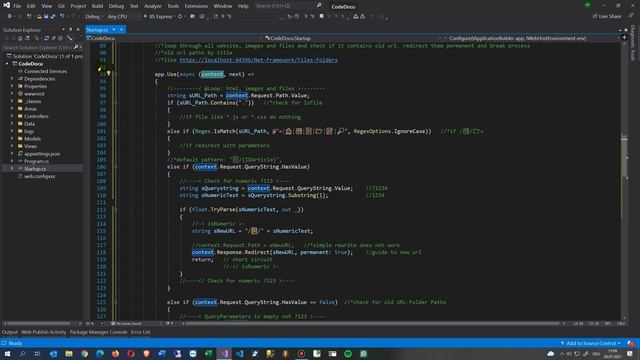Screen dimensions: 640x360
Task: Open the Extensions menu
Action: tap(196, 6)
